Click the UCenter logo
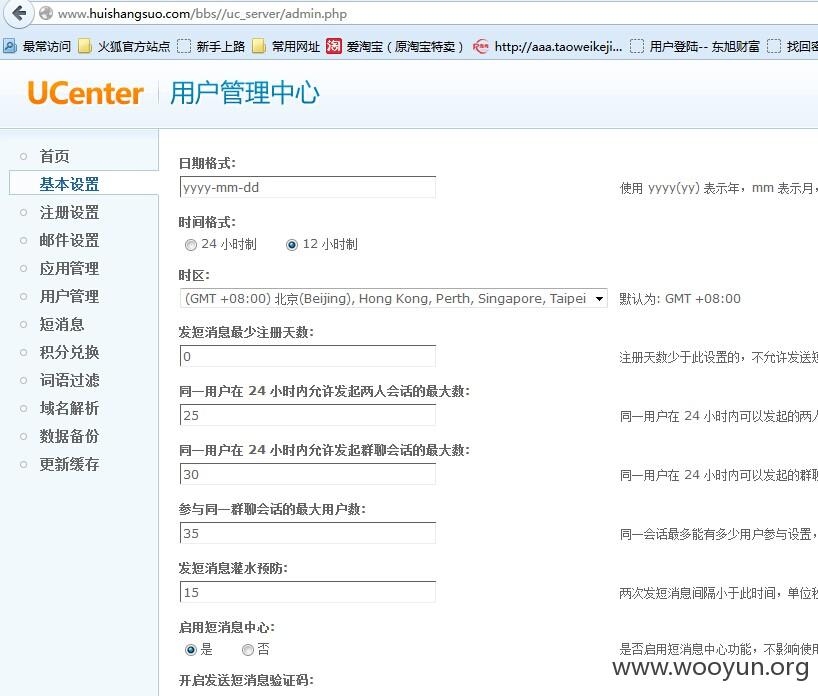The image size is (818, 696). pyautogui.click(x=85, y=93)
